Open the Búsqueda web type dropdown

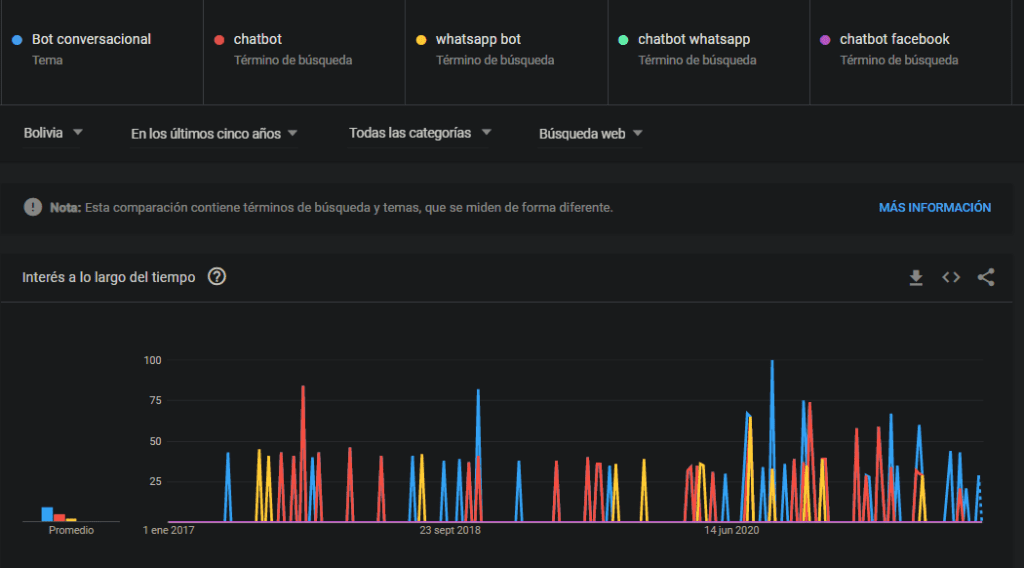point(590,134)
